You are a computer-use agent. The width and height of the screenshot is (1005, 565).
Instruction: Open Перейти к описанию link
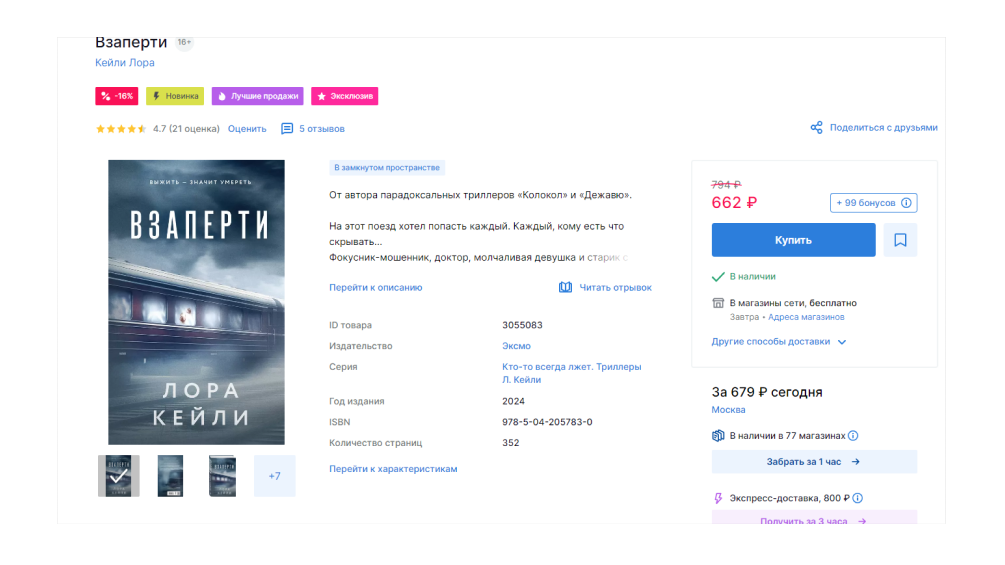click(376, 288)
